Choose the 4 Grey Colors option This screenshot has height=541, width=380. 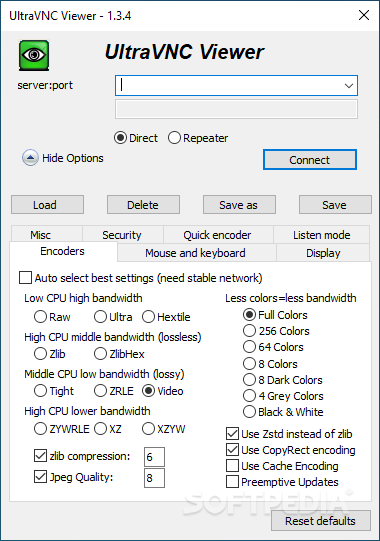coord(249,396)
